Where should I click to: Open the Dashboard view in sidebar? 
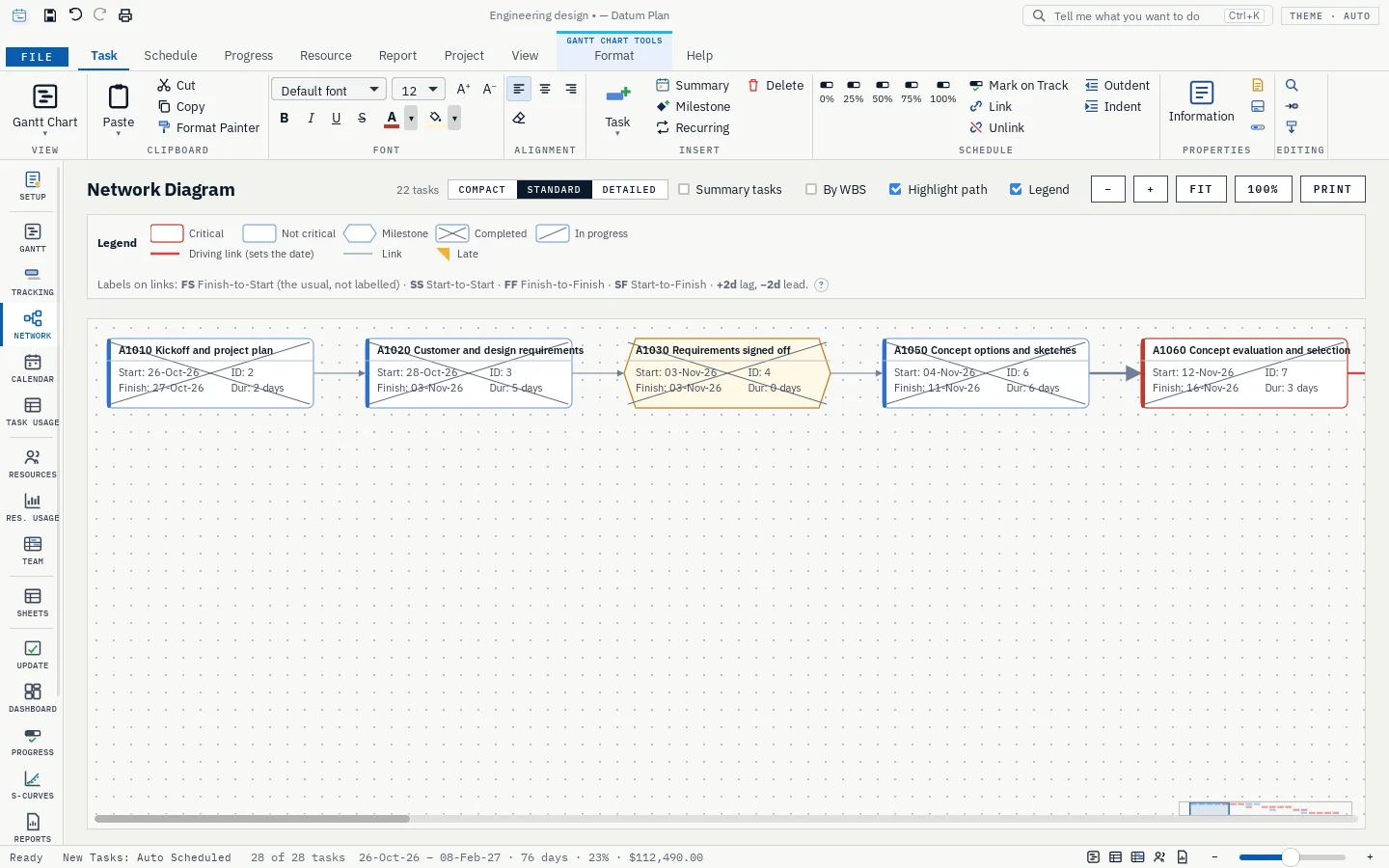tap(32, 698)
